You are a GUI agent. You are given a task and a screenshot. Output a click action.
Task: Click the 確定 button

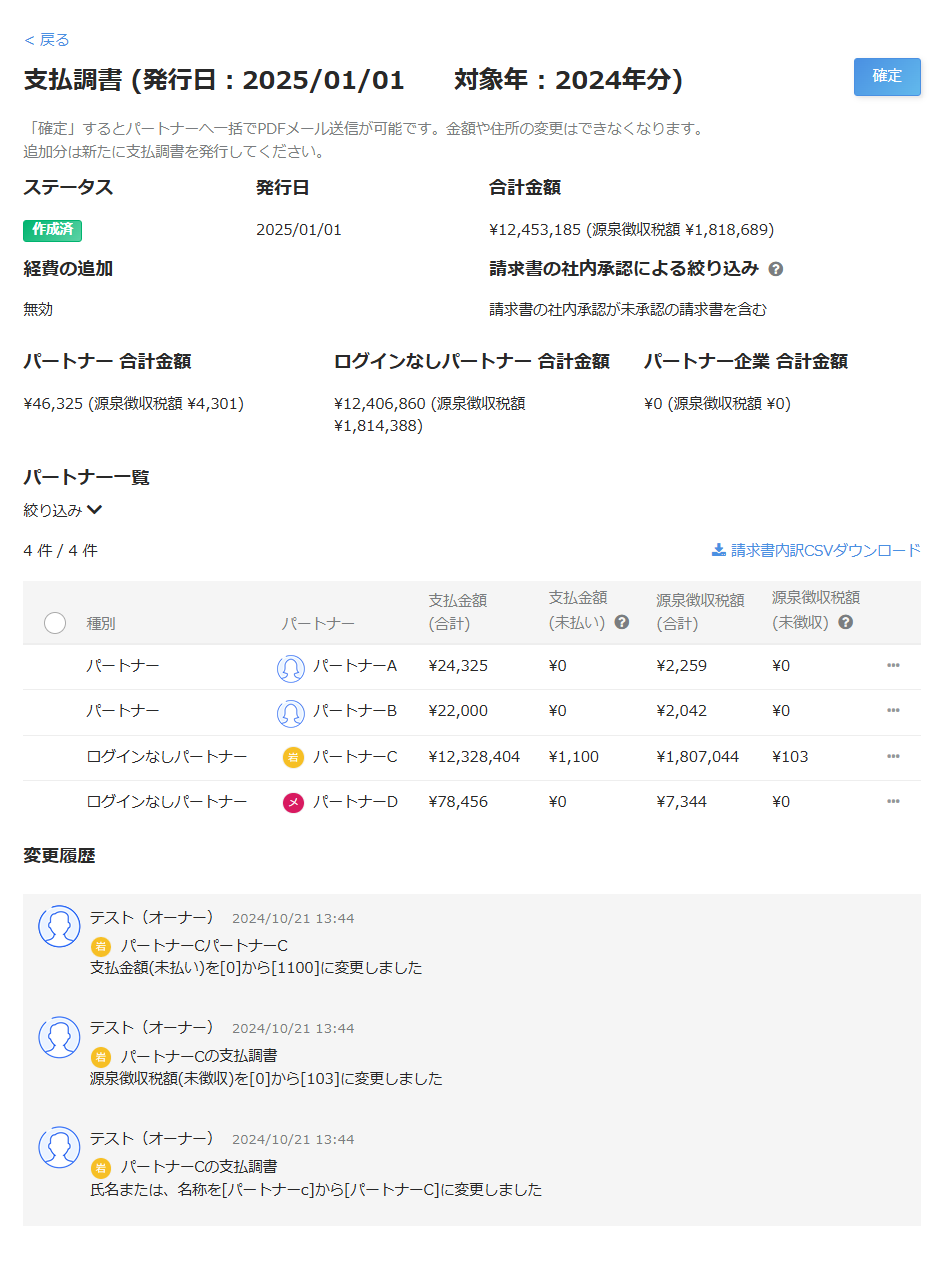pos(886,77)
